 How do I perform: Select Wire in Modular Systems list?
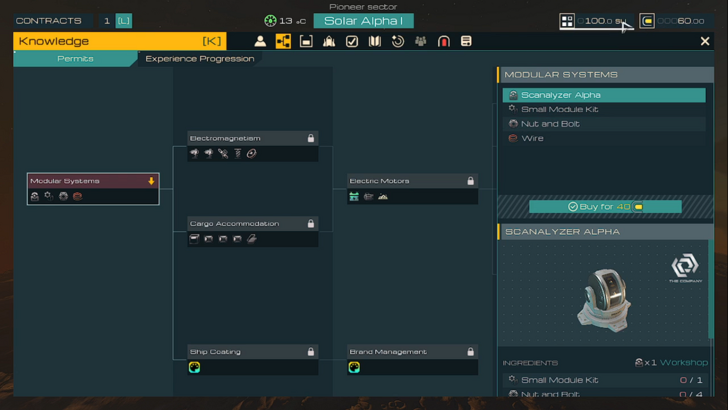pyautogui.click(x=604, y=138)
